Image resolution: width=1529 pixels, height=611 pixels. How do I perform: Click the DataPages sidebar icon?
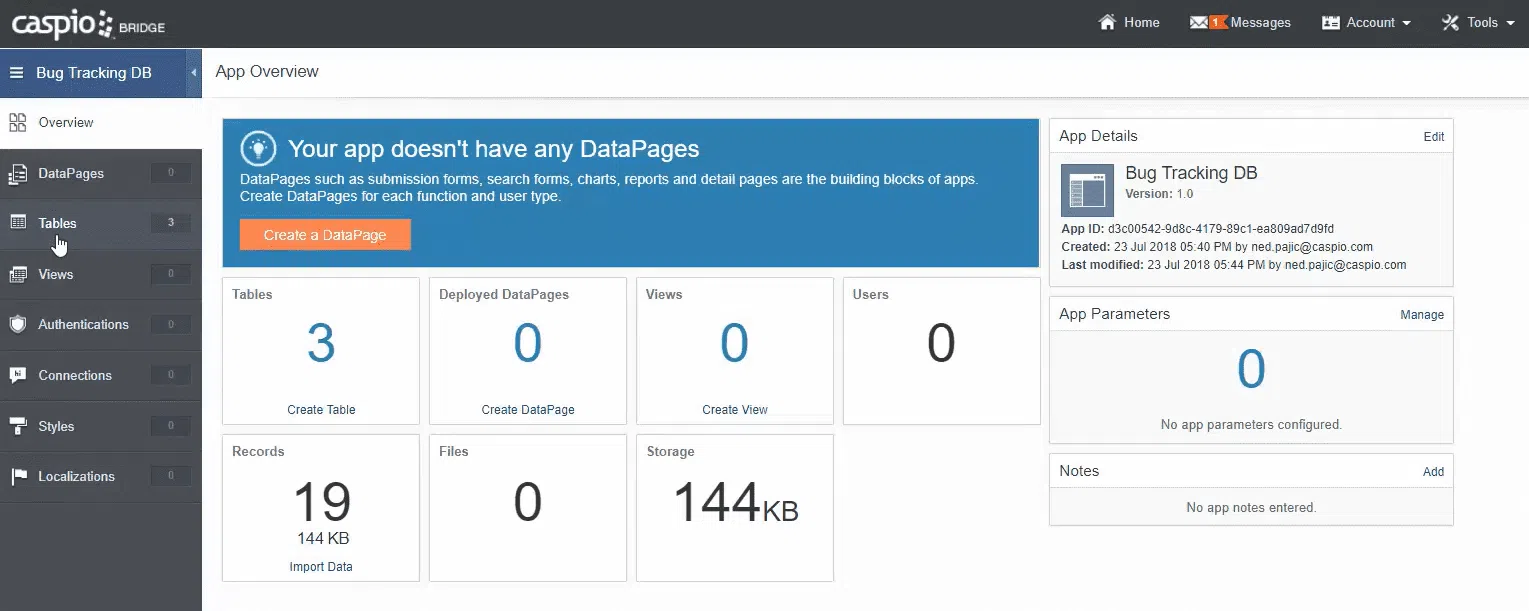point(18,174)
